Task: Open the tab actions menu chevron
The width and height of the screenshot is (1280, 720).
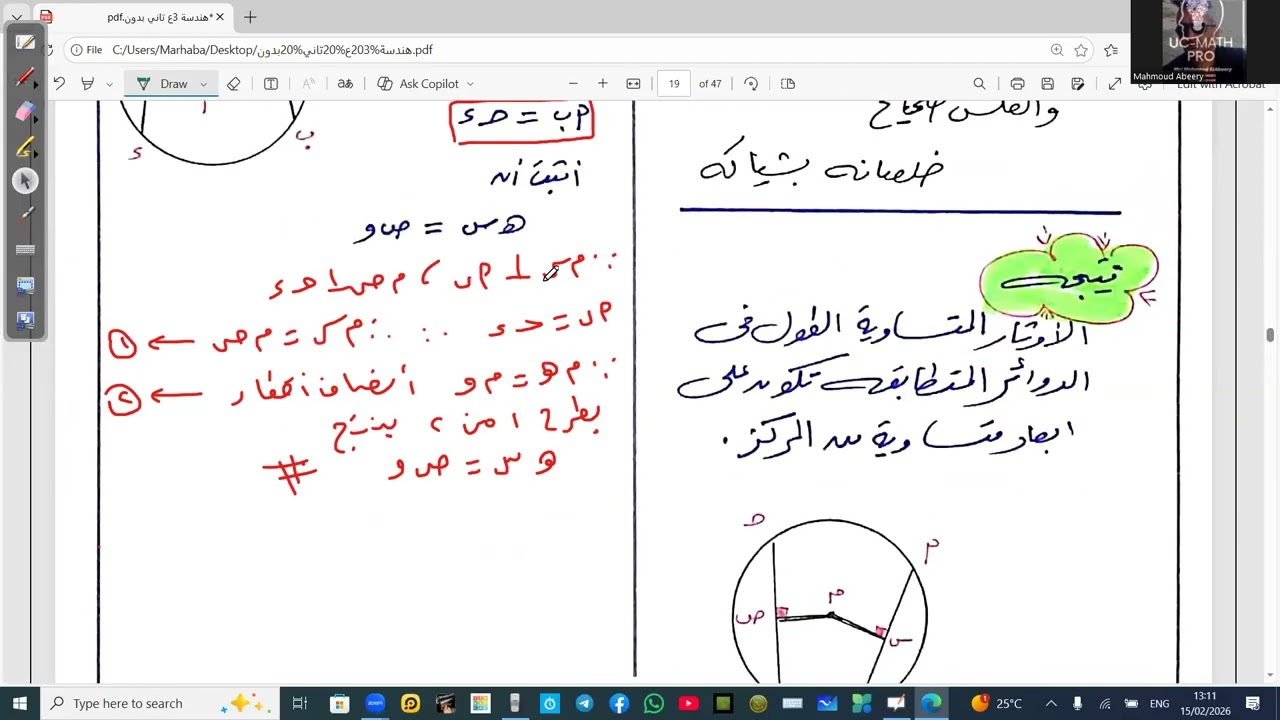Action: 17,17
